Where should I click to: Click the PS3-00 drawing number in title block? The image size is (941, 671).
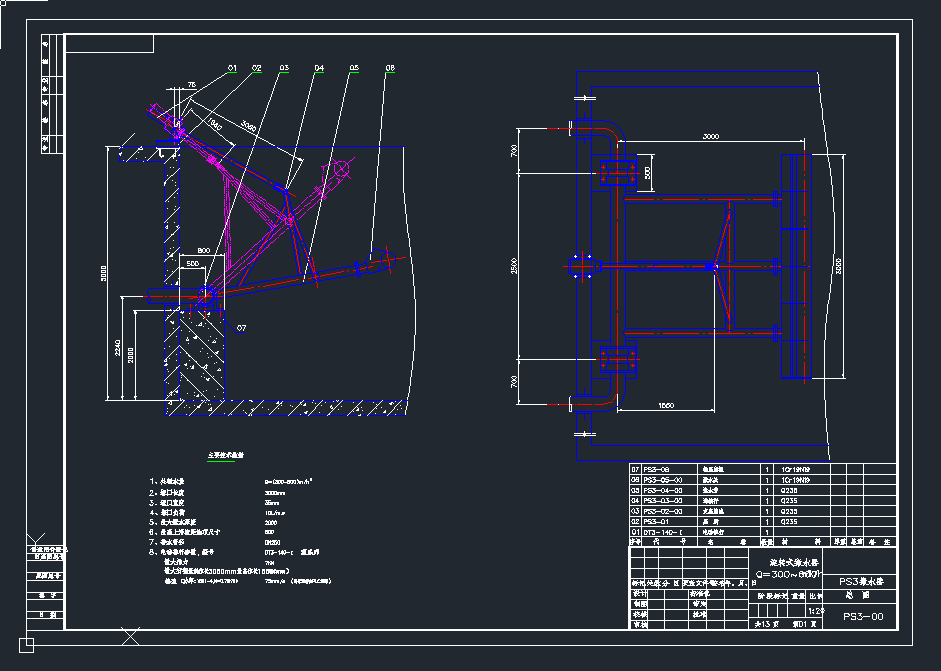864,617
